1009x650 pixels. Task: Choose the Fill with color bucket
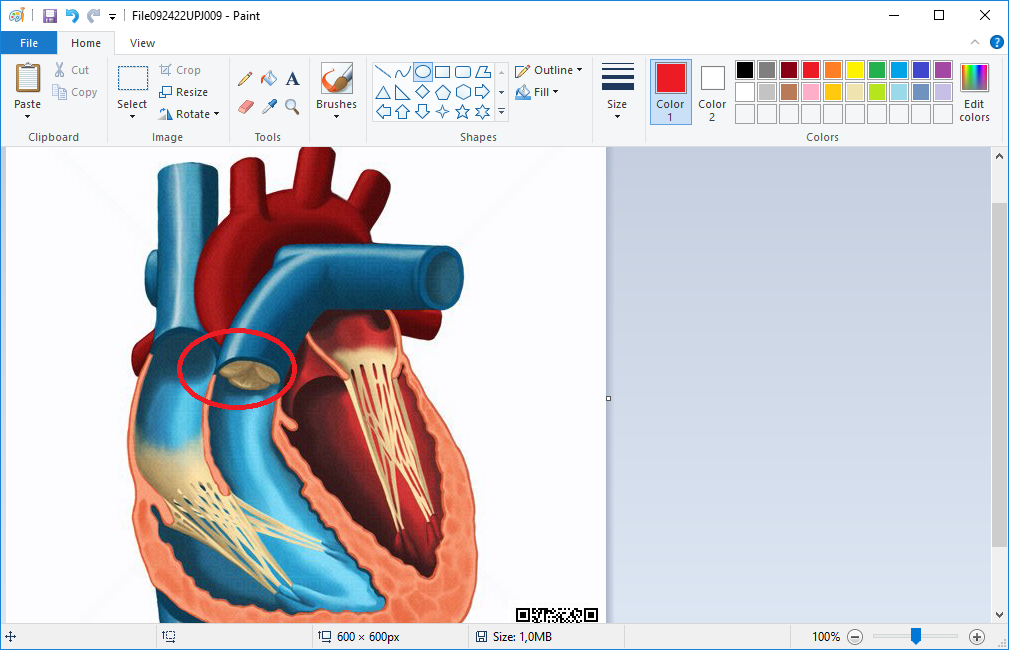point(268,78)
